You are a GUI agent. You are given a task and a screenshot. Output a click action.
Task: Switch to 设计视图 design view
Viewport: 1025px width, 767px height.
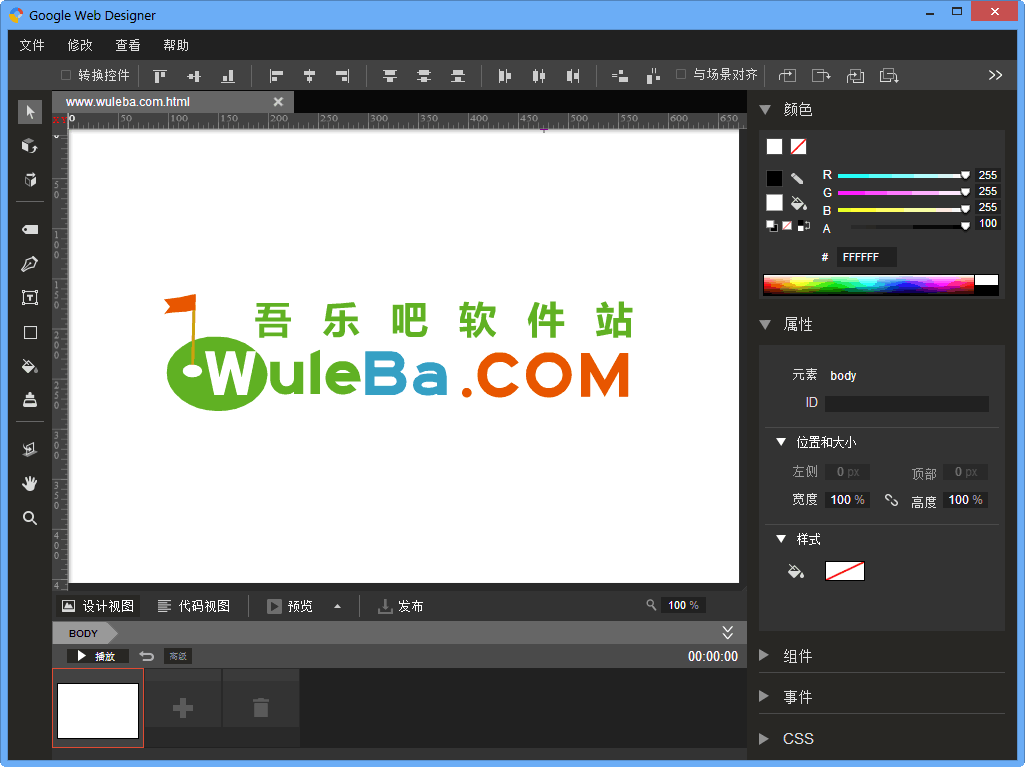tap(98, 606)
